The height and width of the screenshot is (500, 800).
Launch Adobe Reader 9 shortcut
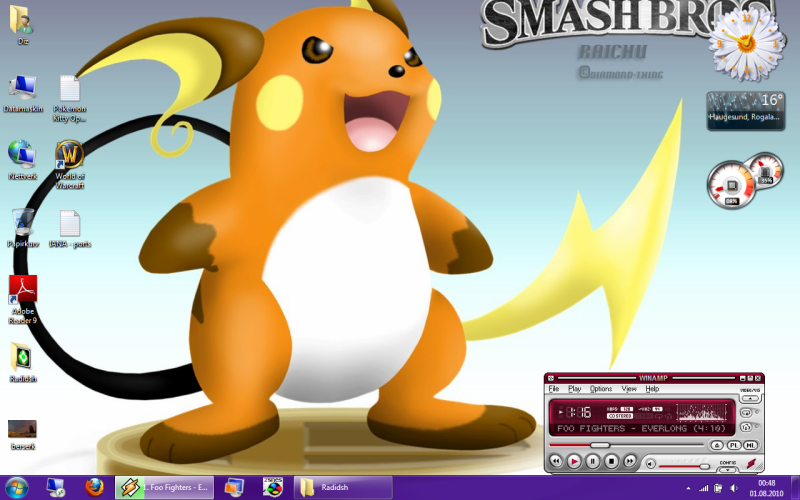[x=22, y=300]
